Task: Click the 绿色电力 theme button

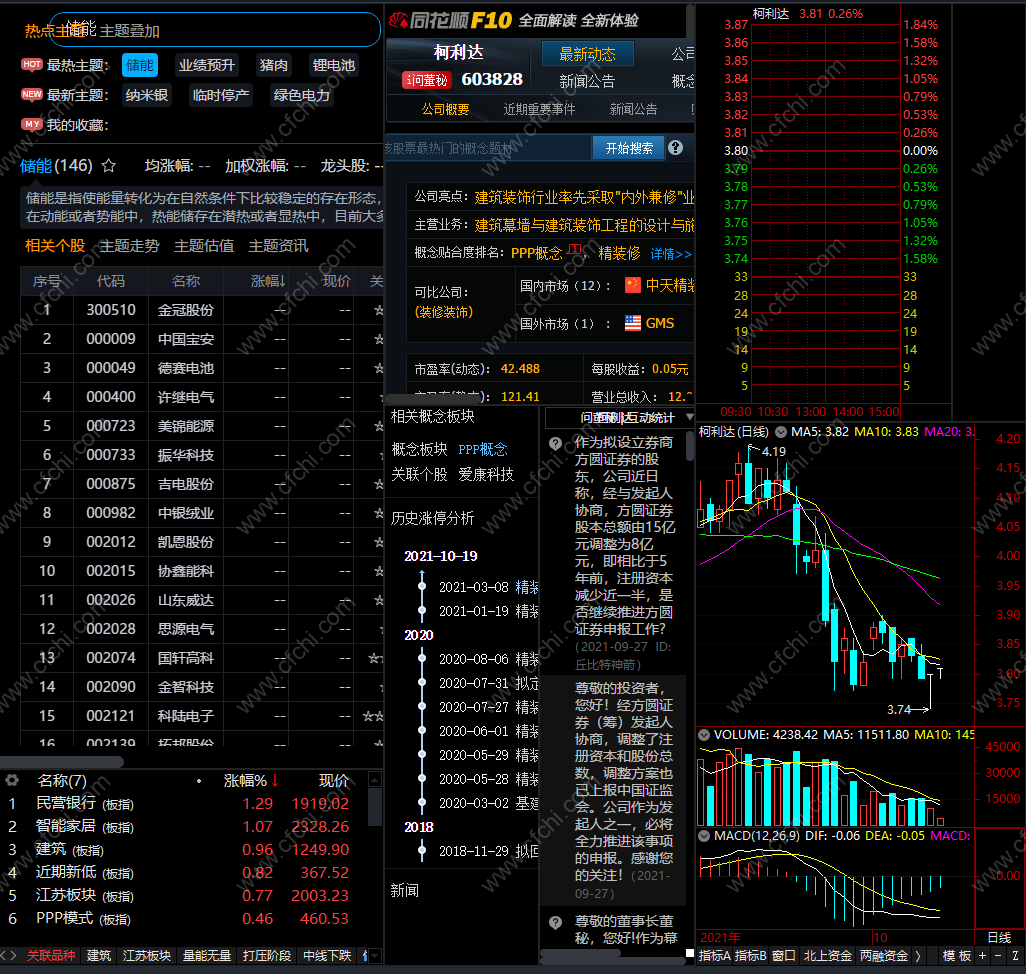Action: (x=302, y=95)
